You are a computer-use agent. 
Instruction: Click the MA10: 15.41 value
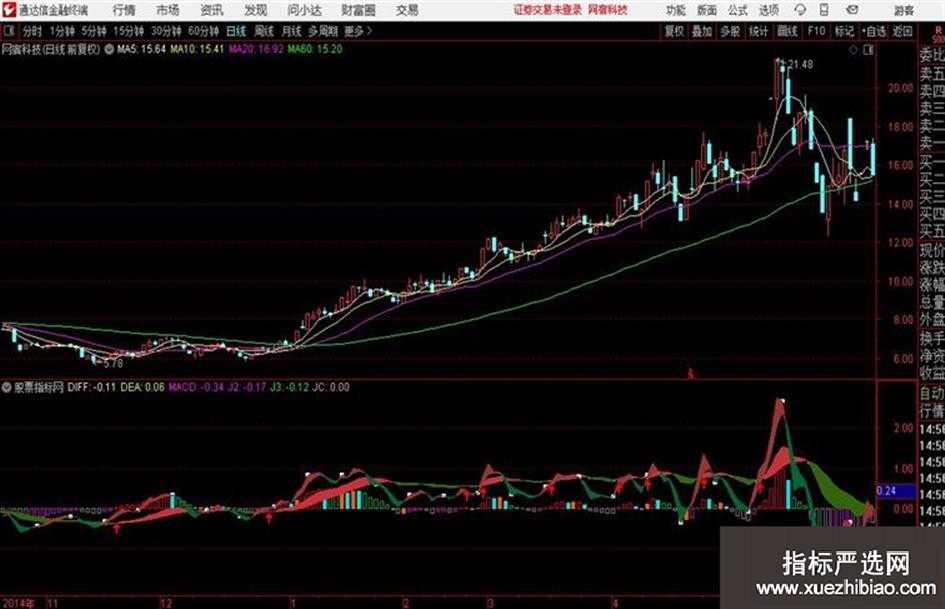[197, 49]
